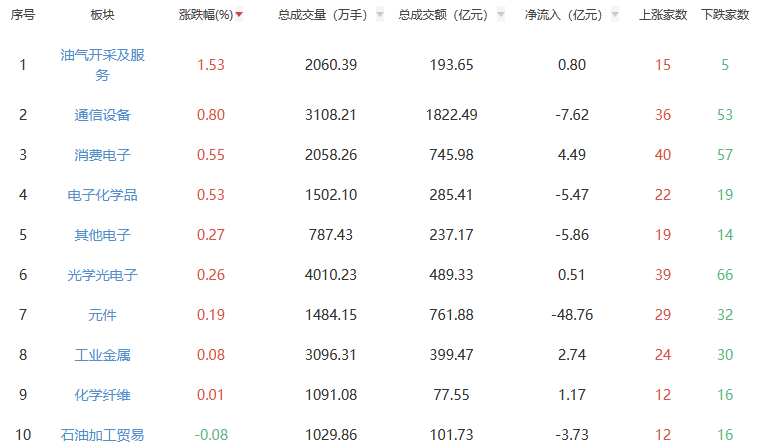Click the 序号 column header
Image resolution: width=757 pixels, height=448 pixels.
(x=23, y=16)
